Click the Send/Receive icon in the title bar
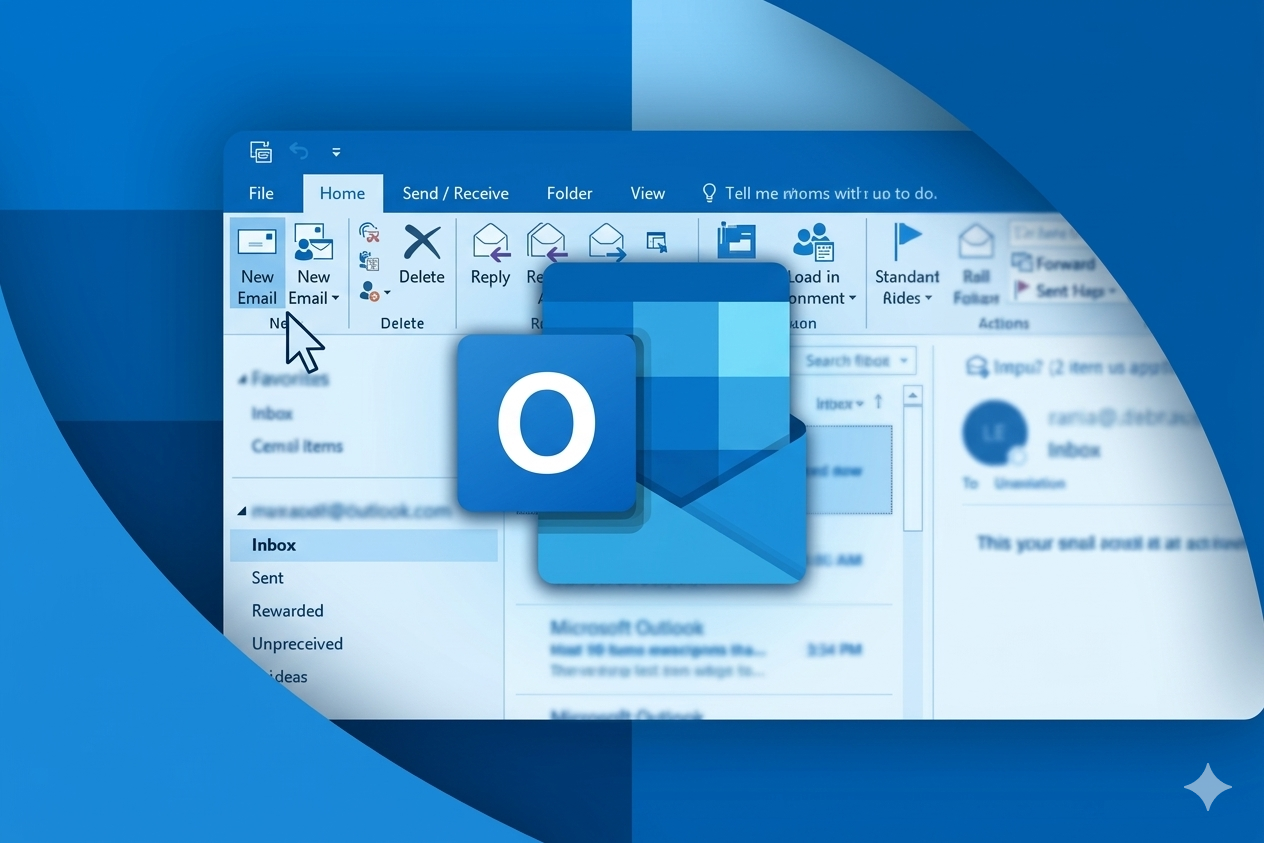This screenshot has height=843, width=1264. [x=261, y=152]
